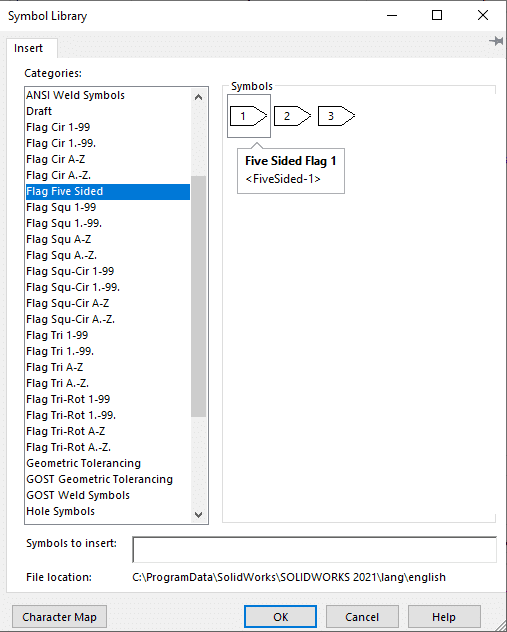Image resolution: width=507 pixels, height=632 pixels.
Task: Select GOST Weld Symbols category
Action: [x=108, y=495]
